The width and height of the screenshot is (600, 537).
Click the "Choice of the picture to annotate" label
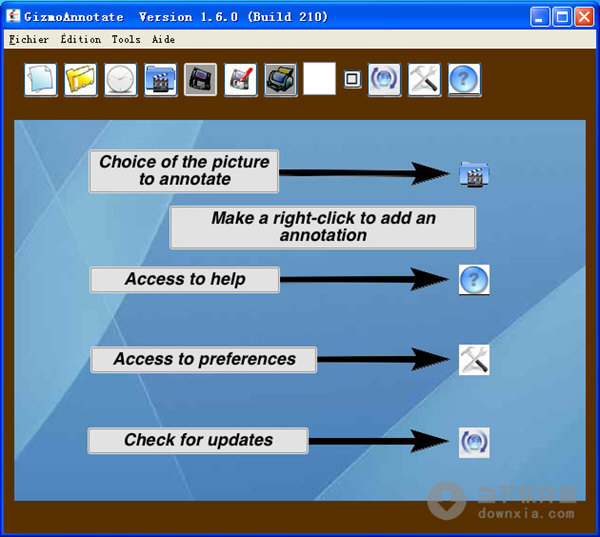184,171
